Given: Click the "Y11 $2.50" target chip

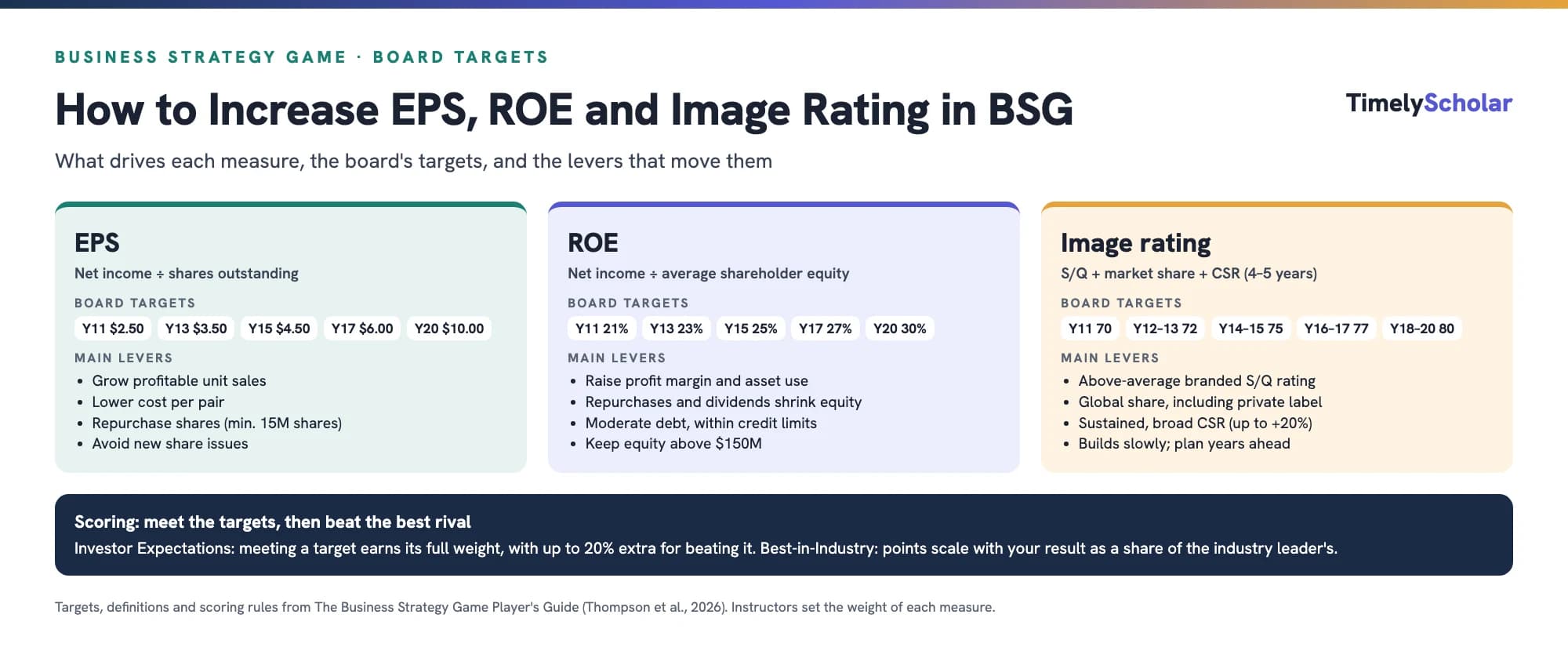Looking at the screenshot, I should [113, 329].
